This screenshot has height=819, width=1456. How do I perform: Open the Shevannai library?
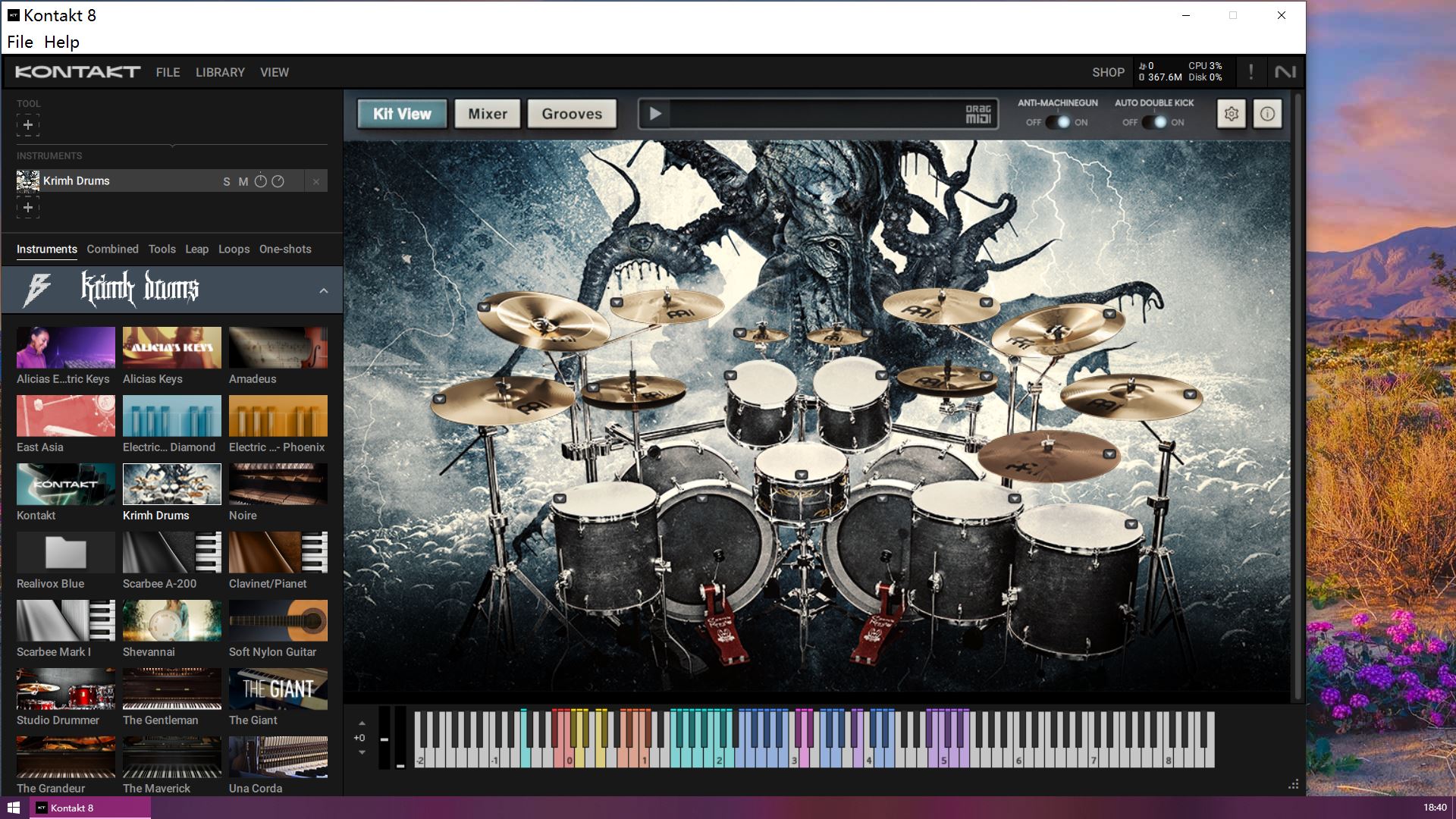pos(172,620)
